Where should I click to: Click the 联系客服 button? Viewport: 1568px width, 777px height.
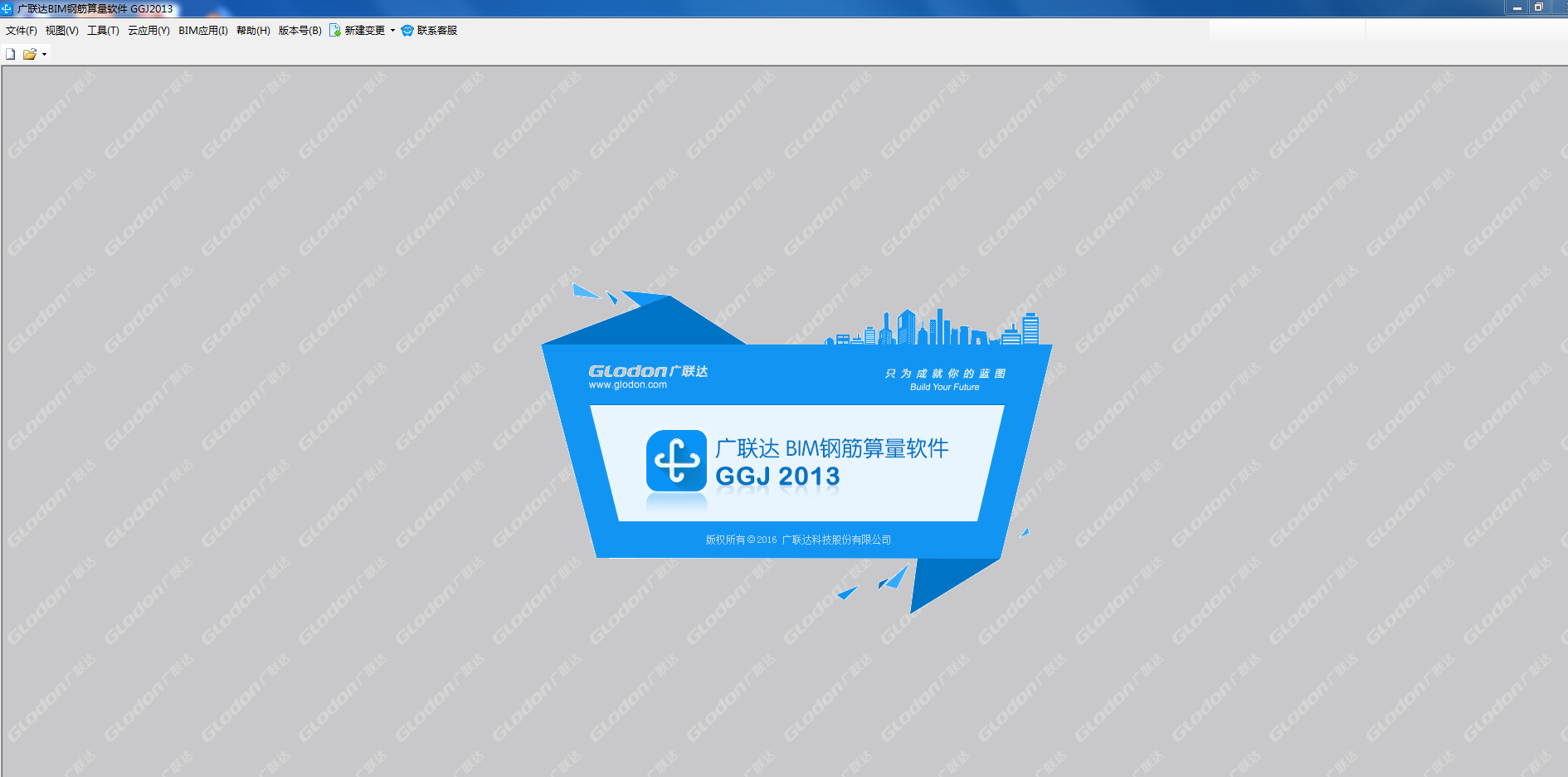pyautogui.click(x=429, y=31)
